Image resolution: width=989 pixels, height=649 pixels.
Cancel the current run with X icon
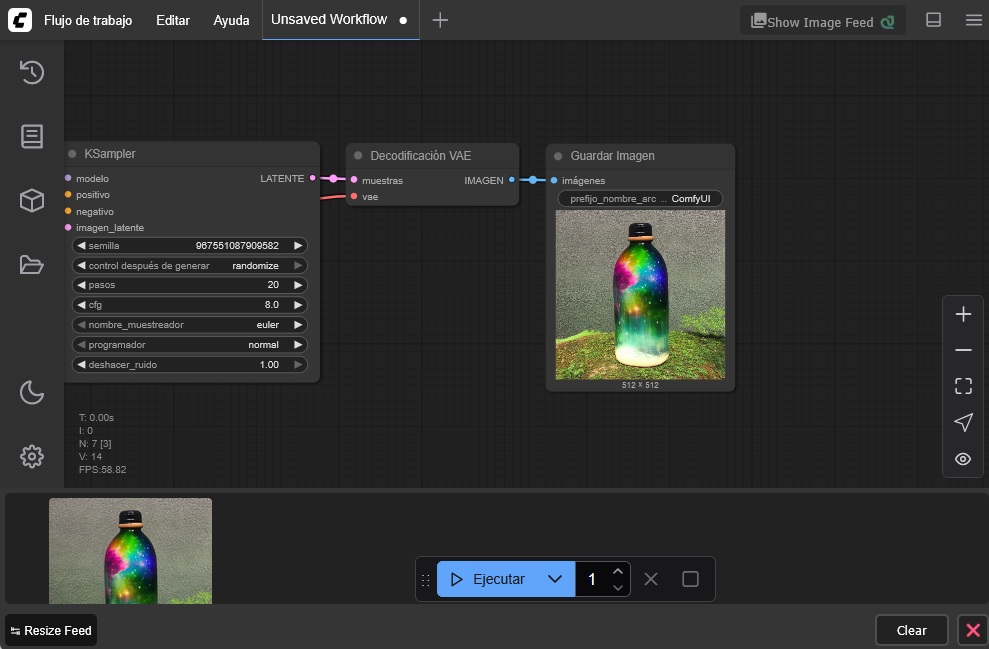651,579
